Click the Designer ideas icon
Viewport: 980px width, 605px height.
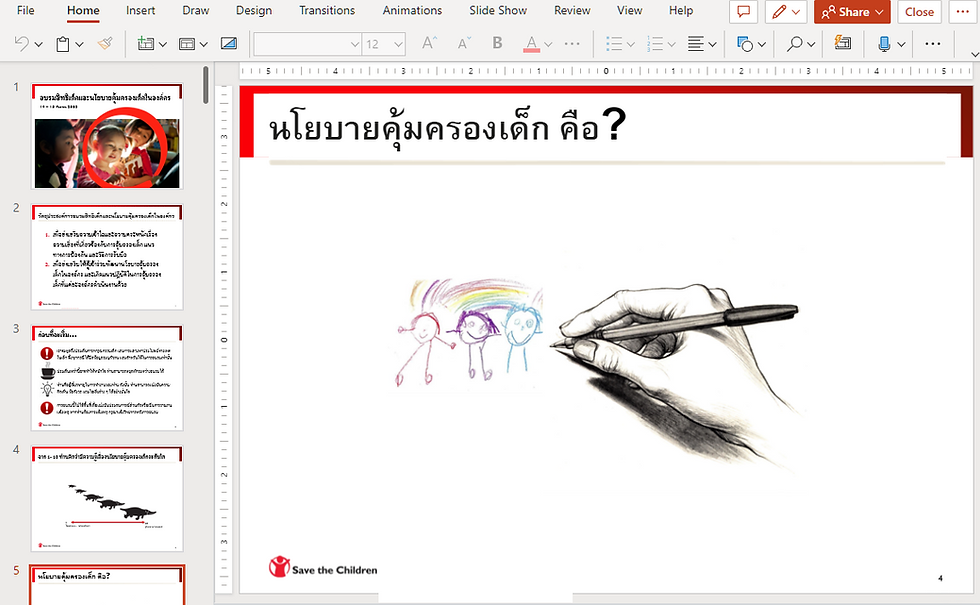842,43
